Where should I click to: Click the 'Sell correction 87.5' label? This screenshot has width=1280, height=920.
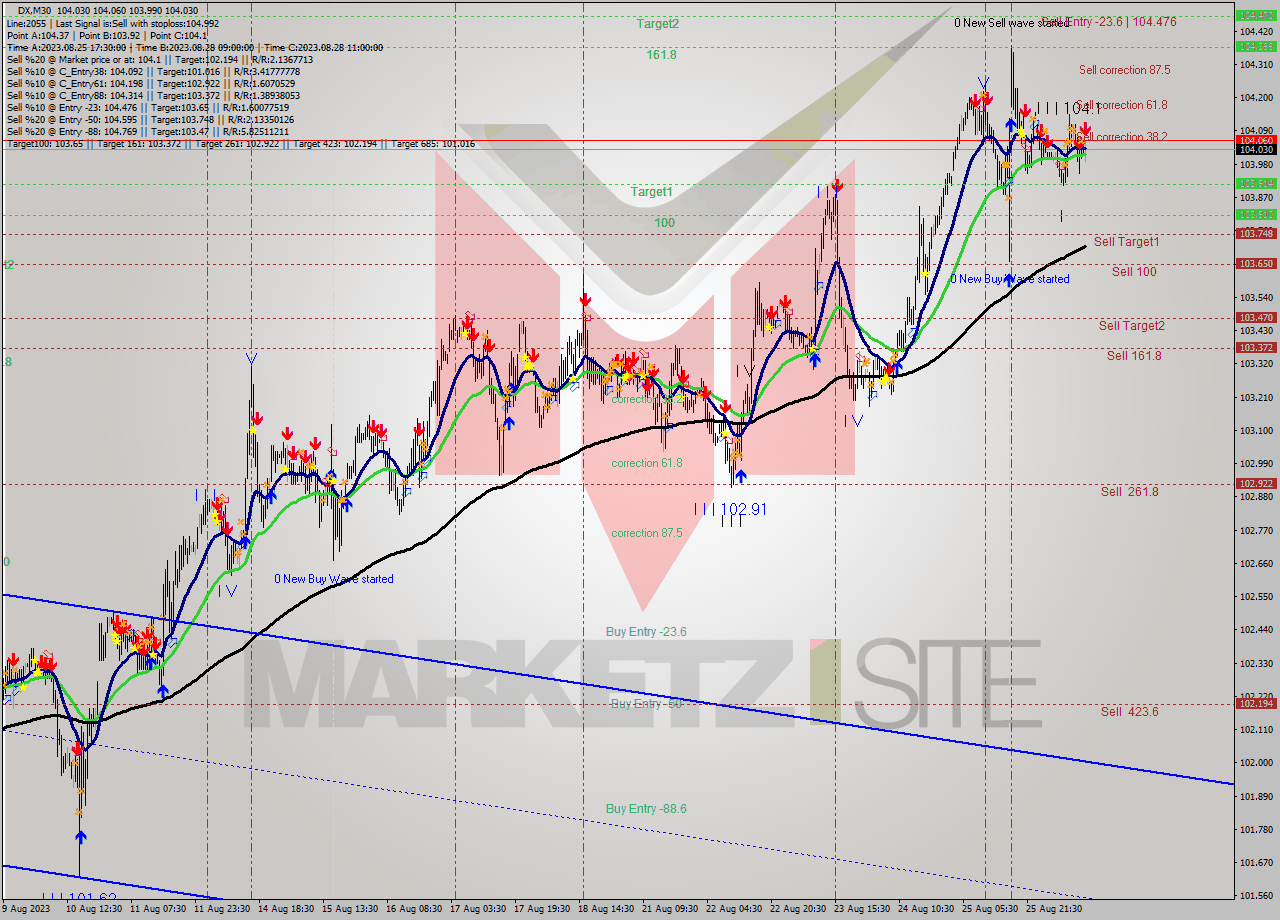point(1125,70)
